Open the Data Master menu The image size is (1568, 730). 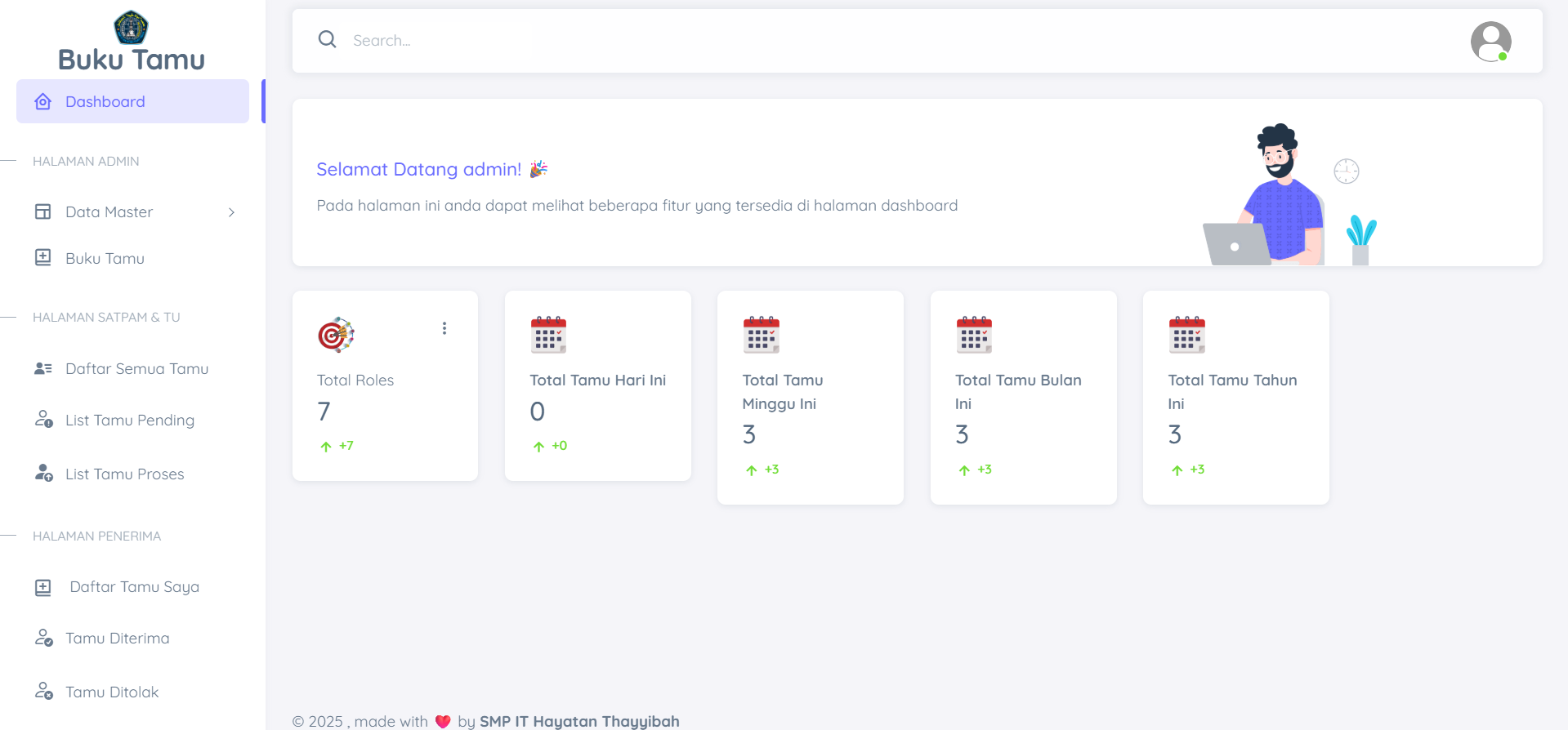click(109, 212)
